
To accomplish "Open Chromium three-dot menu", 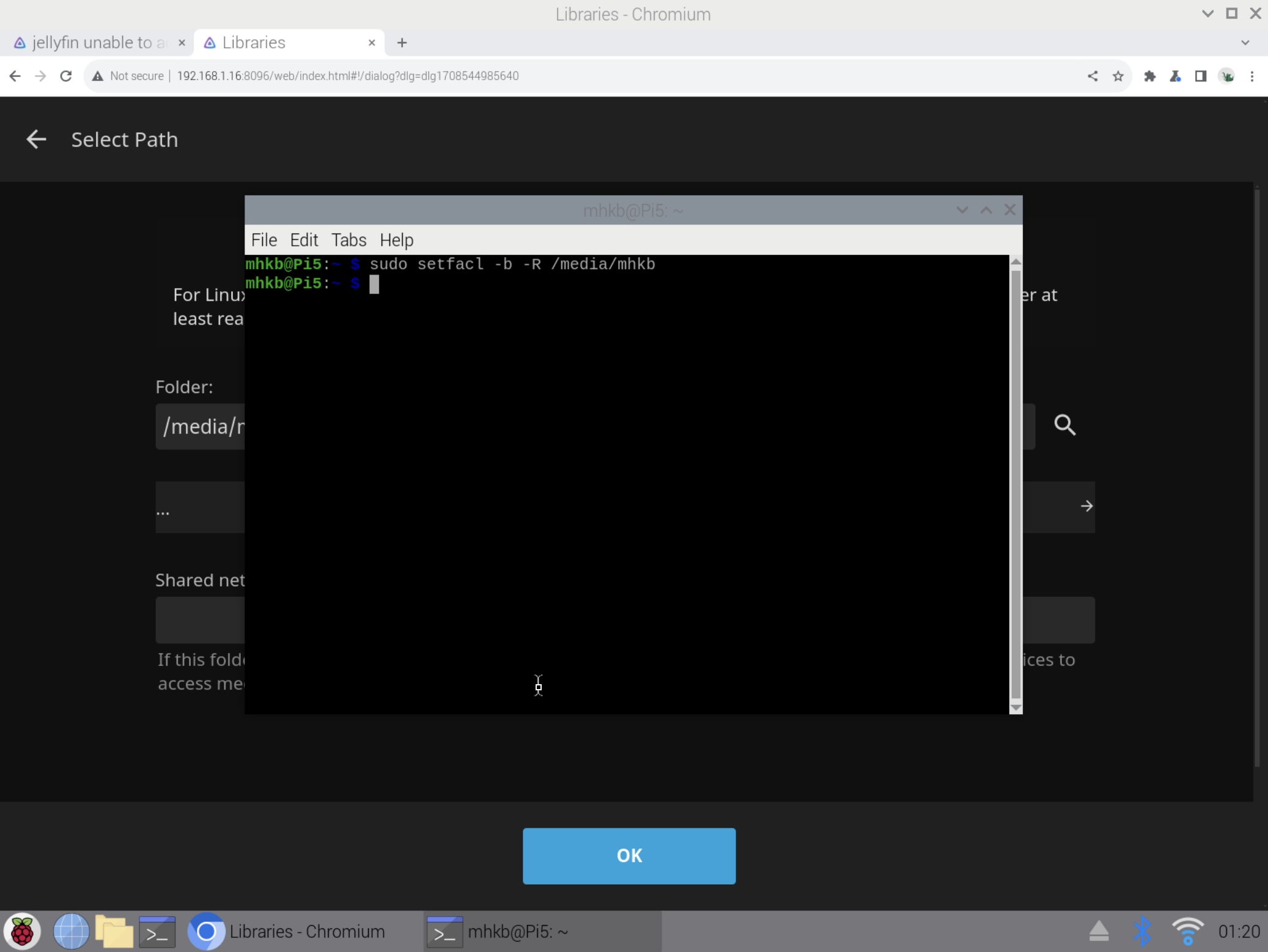I will pyautogui.click(x=1251, y=76).
